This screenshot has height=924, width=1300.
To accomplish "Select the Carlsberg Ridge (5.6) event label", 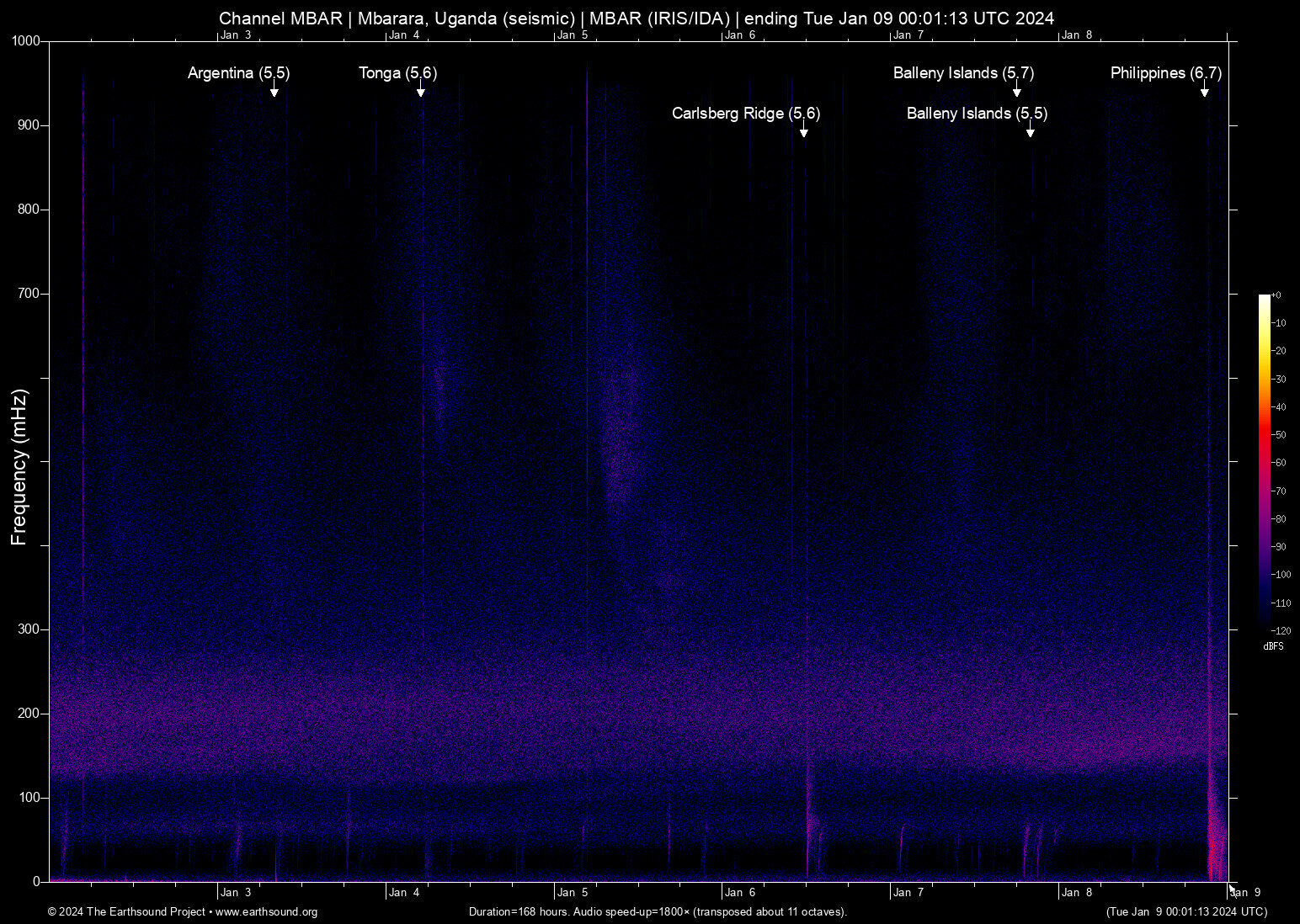I will click(745, 114).
